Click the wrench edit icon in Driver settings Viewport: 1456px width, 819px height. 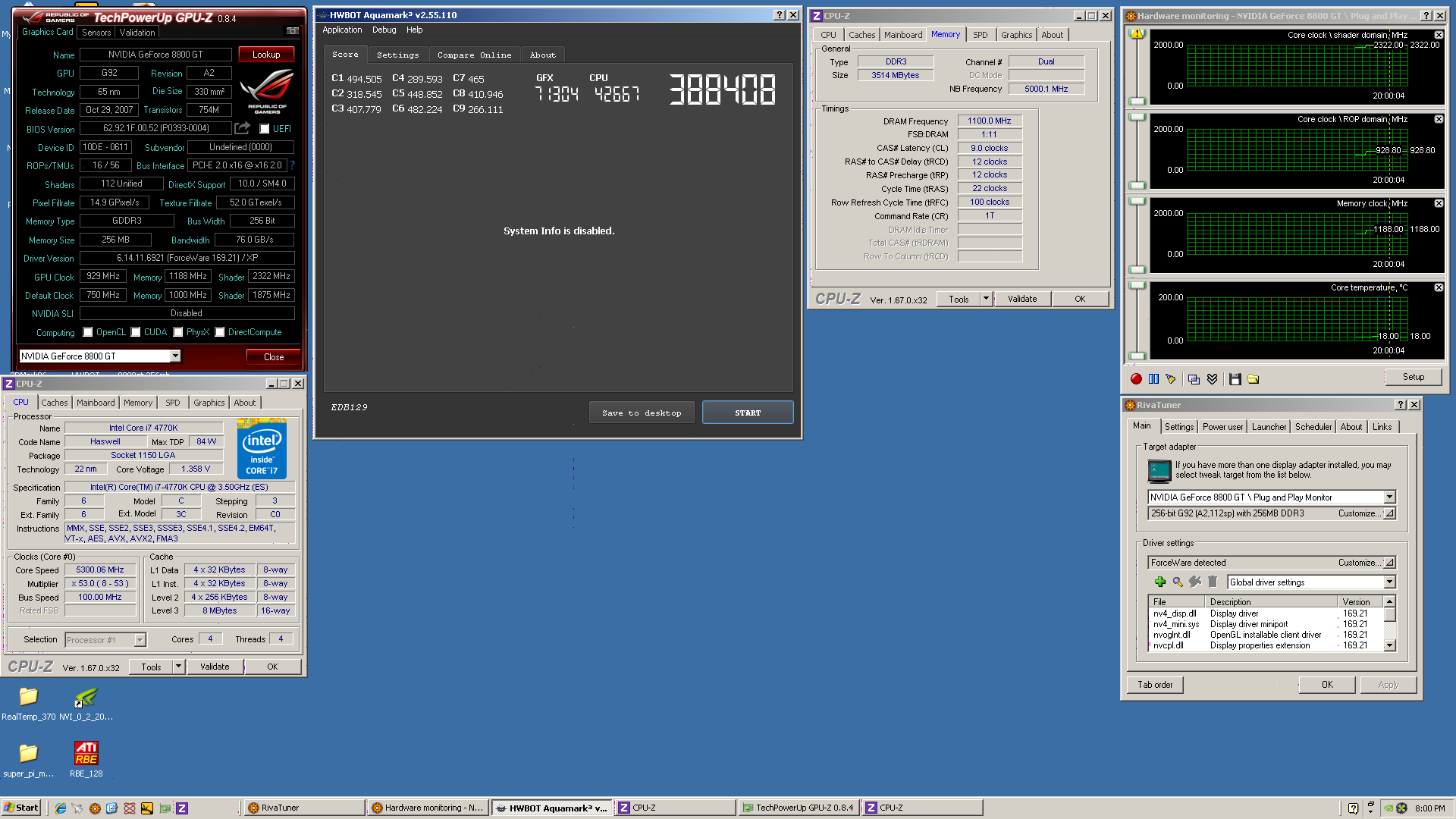1195,582
